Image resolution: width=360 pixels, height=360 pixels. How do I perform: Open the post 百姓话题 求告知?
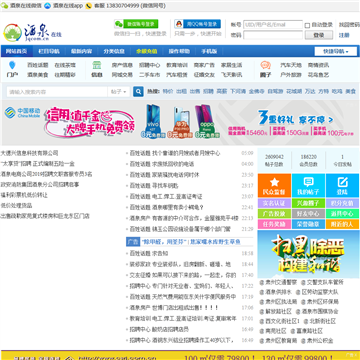point(149,253)
